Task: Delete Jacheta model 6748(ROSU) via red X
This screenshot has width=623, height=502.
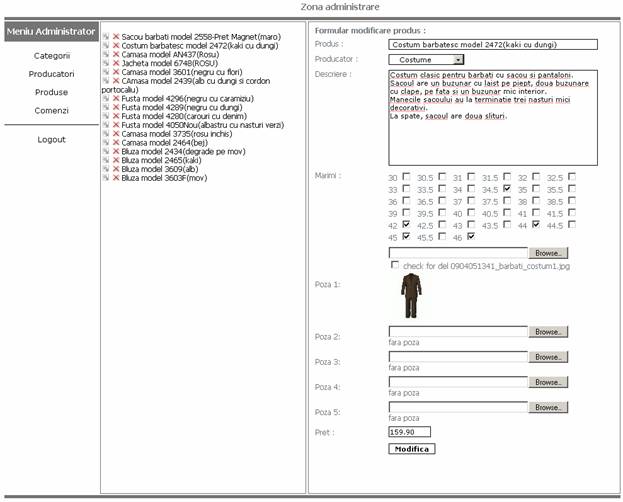Action: point(116,63)
